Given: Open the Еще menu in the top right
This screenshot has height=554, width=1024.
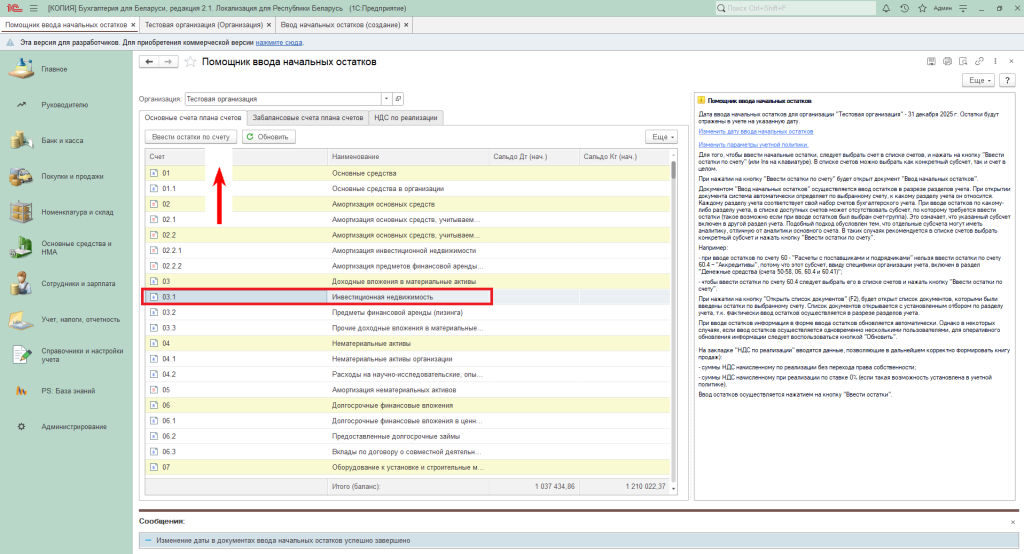Looking at the screenshot, I should click(x=976, y=80).
